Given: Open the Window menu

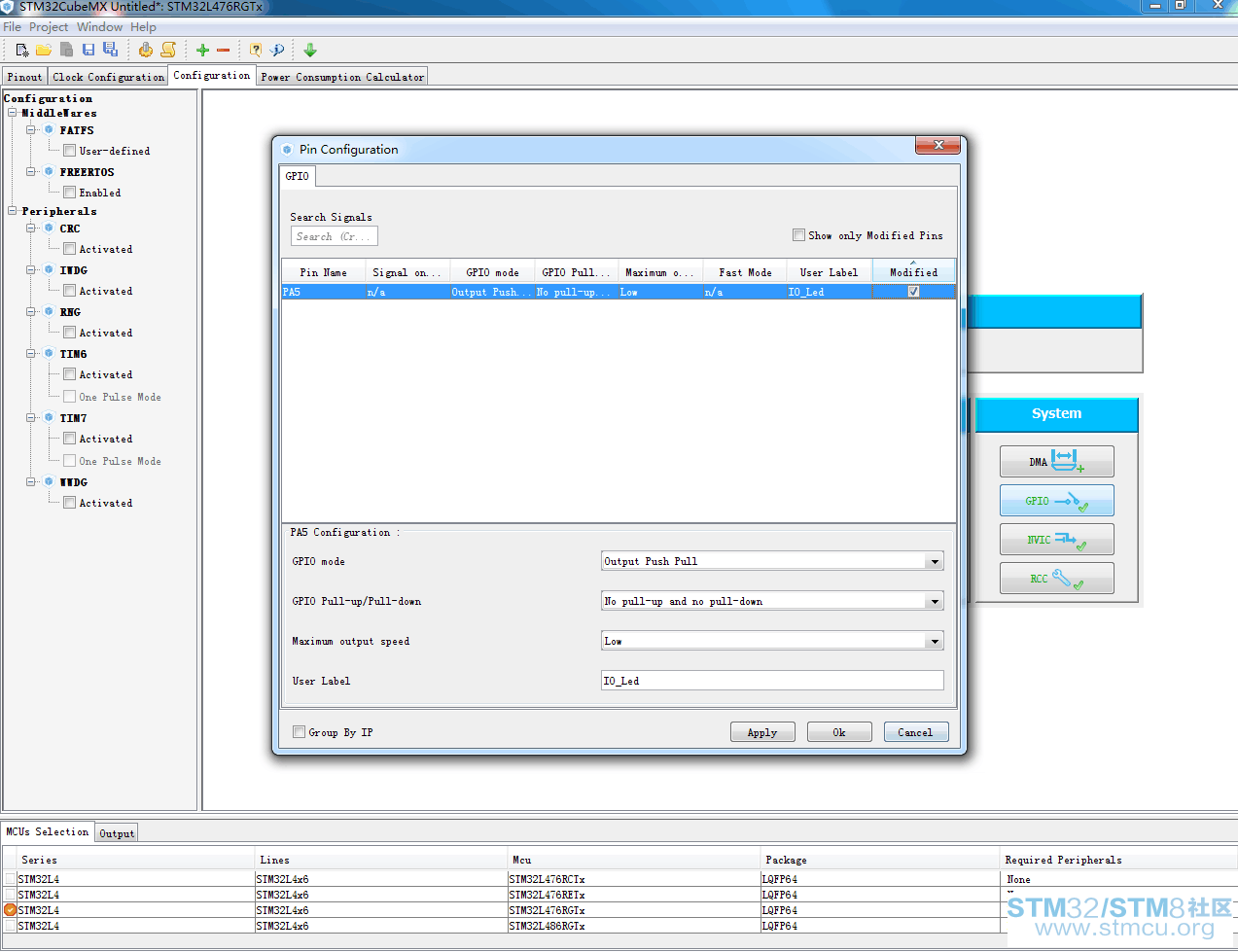Looking at the screenshot, I should point(100,27).
